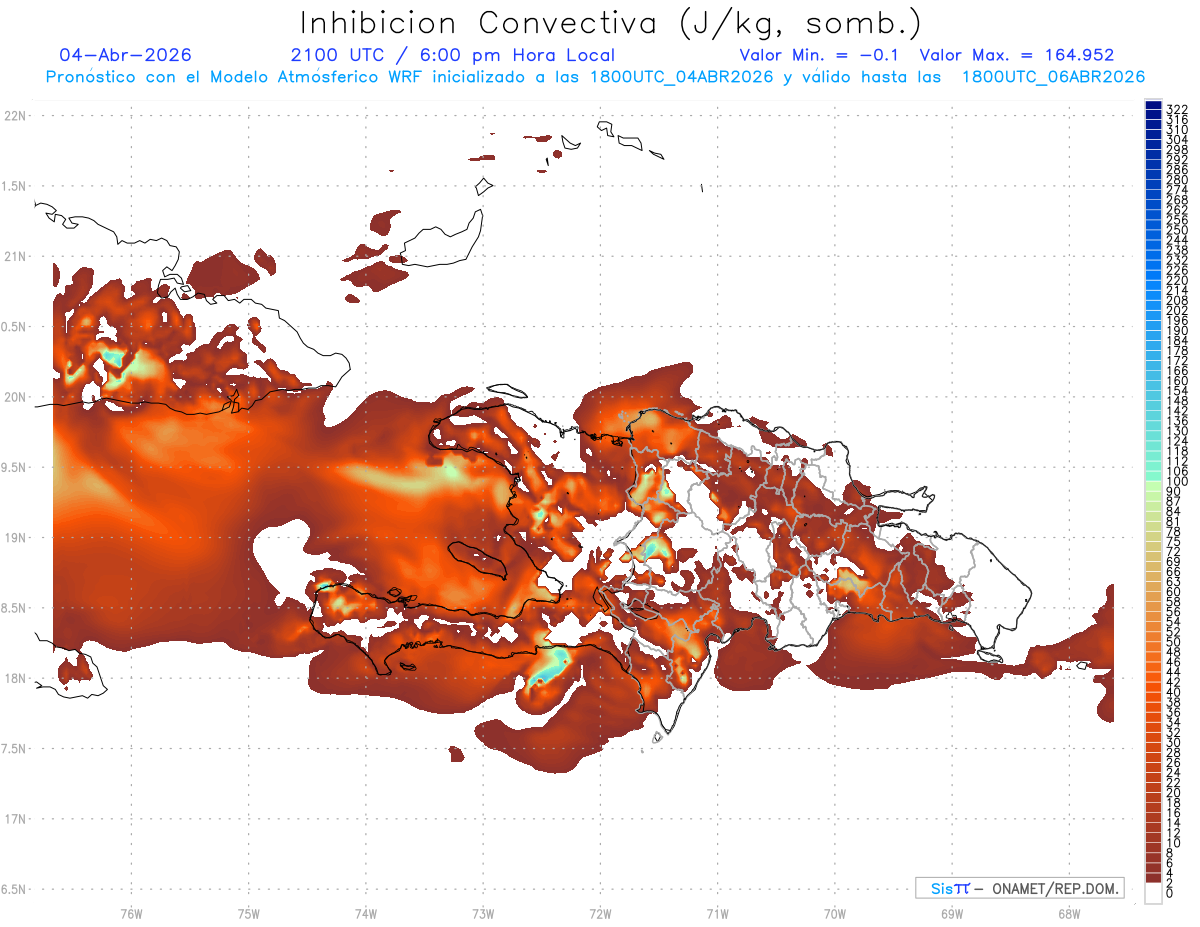The height and width of the screenshot is (927, 1200).
Task: Select the 1800UTC_06ABR2026 valid-until time text
Action: pos(1053,76)
